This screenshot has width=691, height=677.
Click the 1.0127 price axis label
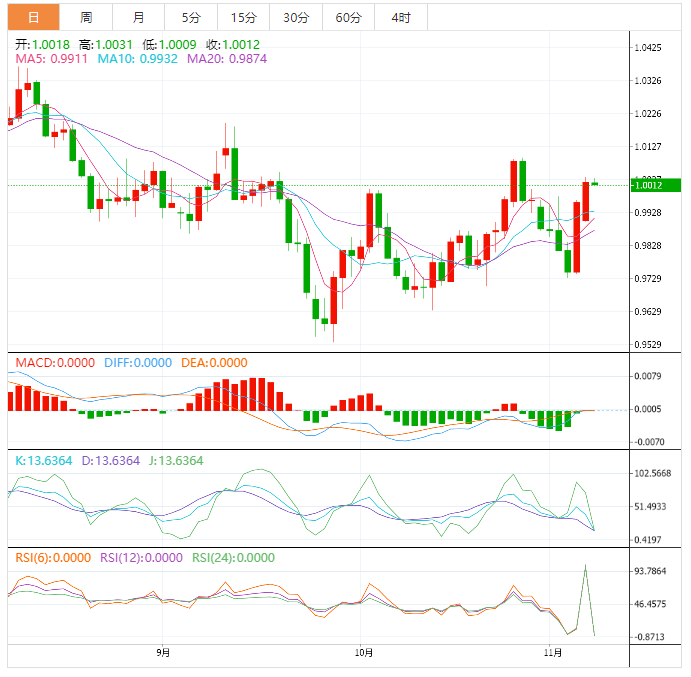648,146
